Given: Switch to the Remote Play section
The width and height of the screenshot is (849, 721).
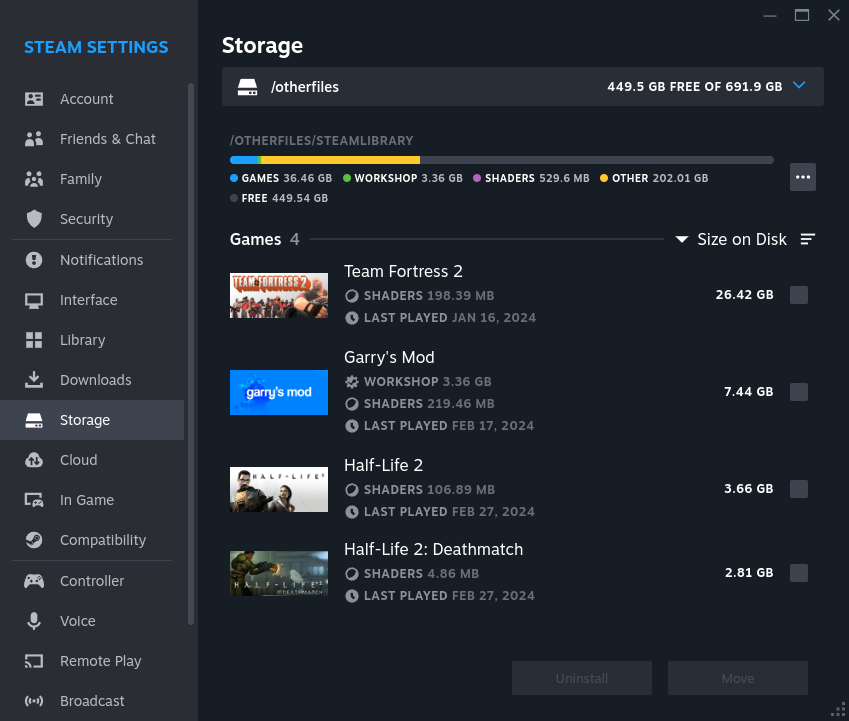Looking at the screenshot, I should point(100,661).
